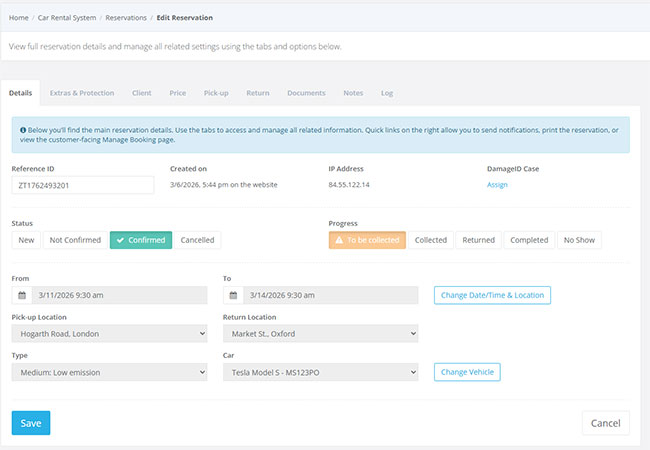
Task: Click the info icon in the blue notice
Action: tap(23, 130)
